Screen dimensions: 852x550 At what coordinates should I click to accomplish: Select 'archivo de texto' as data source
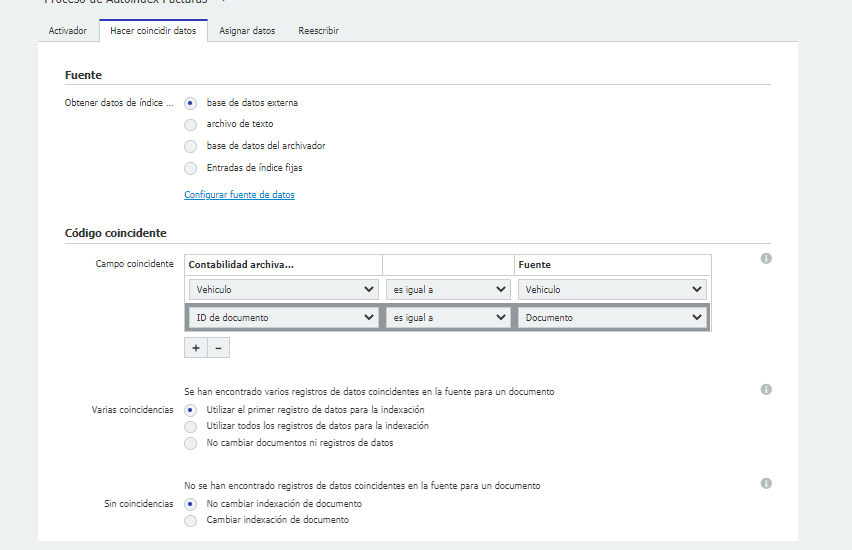pos(190,124)
